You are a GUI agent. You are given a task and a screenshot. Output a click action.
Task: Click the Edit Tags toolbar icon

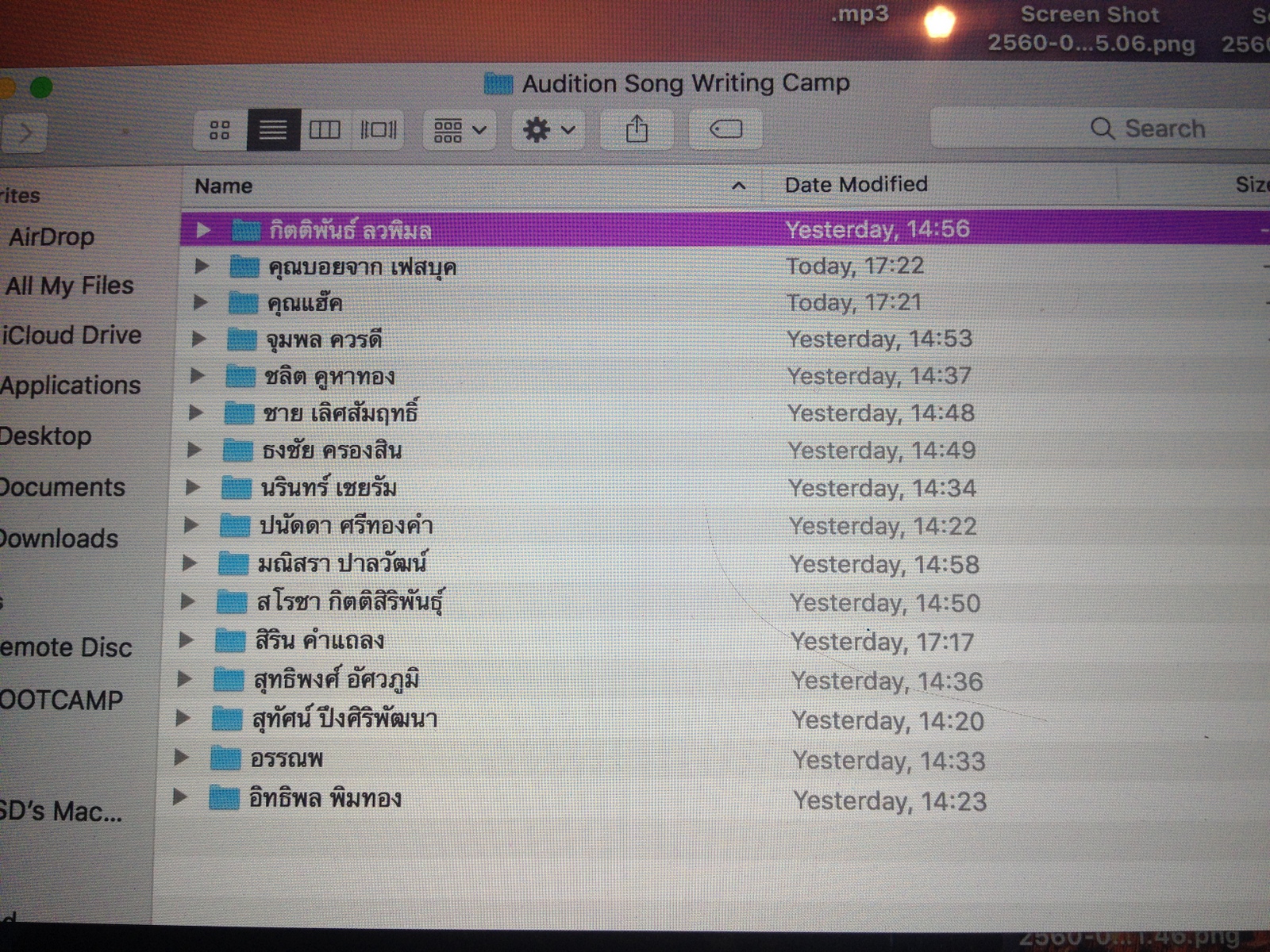point(725,129)
